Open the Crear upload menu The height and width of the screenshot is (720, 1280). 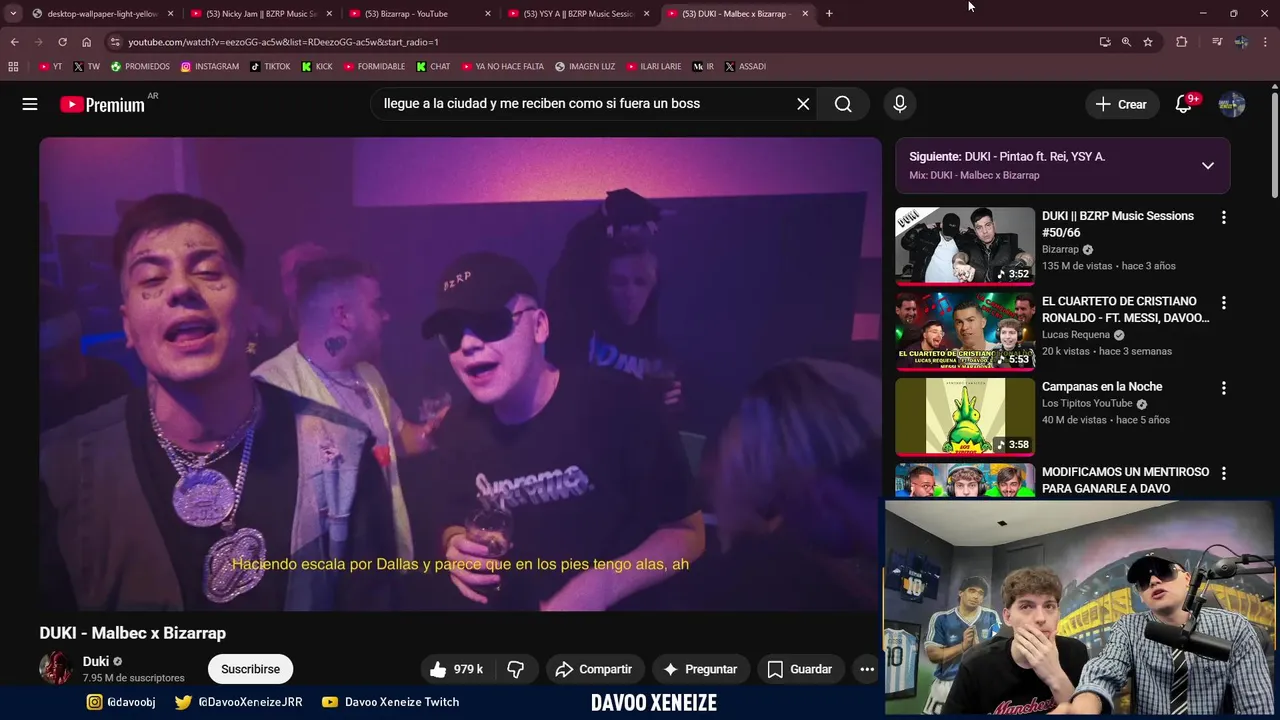click(x=1121, y=104)
